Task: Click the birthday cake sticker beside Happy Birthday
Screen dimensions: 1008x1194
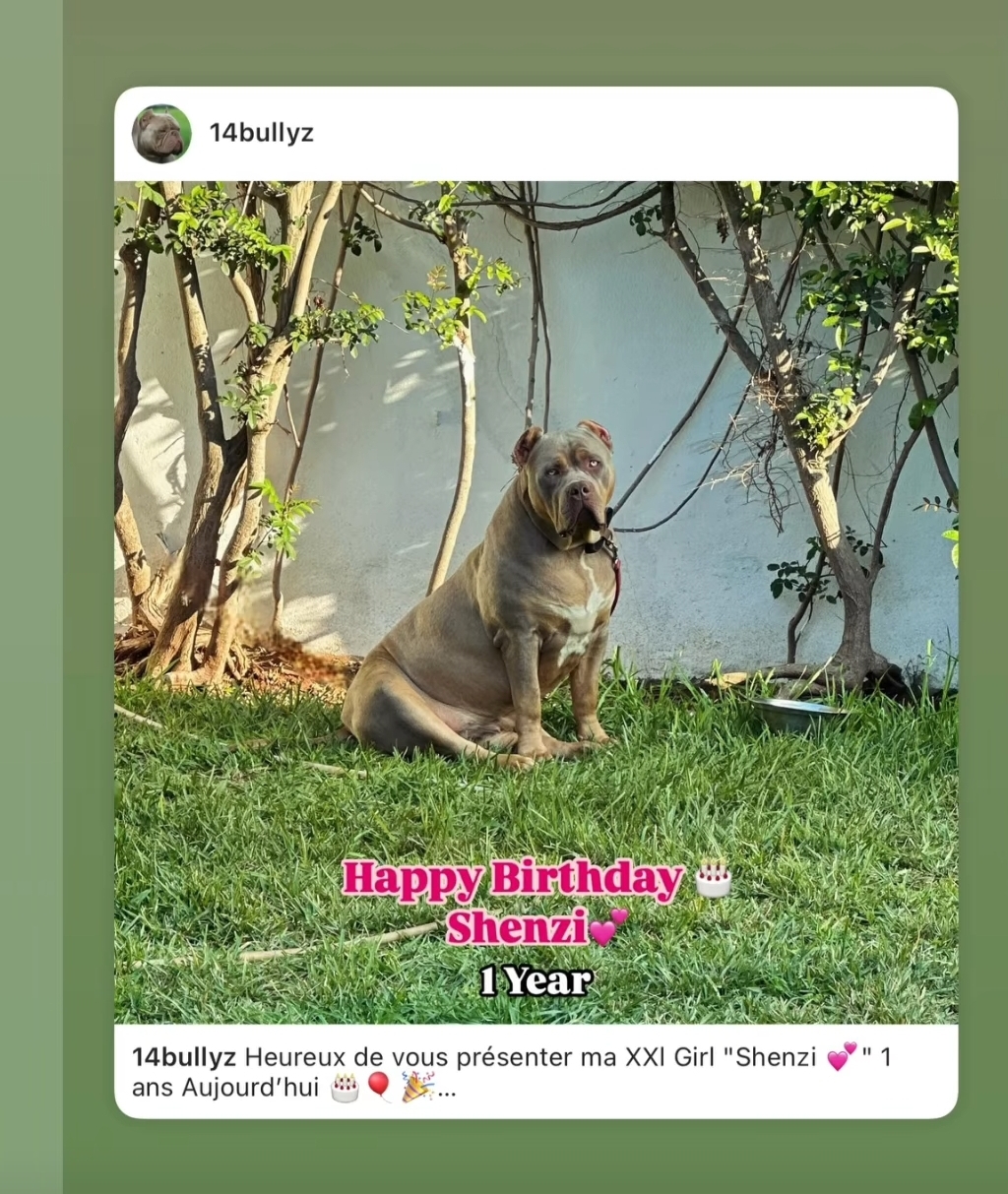Action: pos(713,879)
